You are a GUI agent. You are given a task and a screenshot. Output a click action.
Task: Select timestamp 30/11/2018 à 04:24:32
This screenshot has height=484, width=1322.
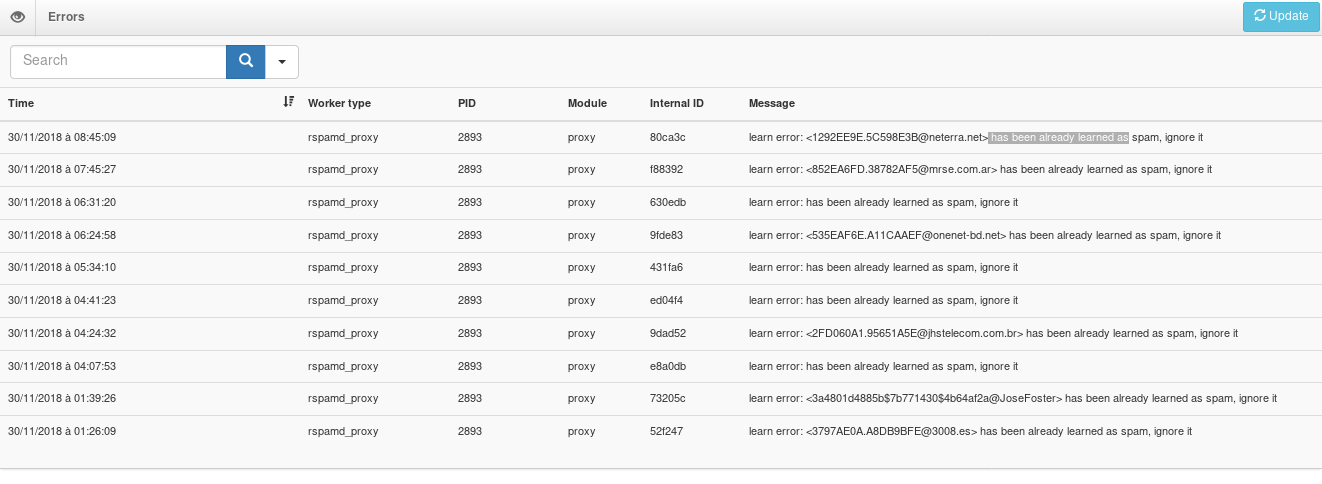coord(62,334)
